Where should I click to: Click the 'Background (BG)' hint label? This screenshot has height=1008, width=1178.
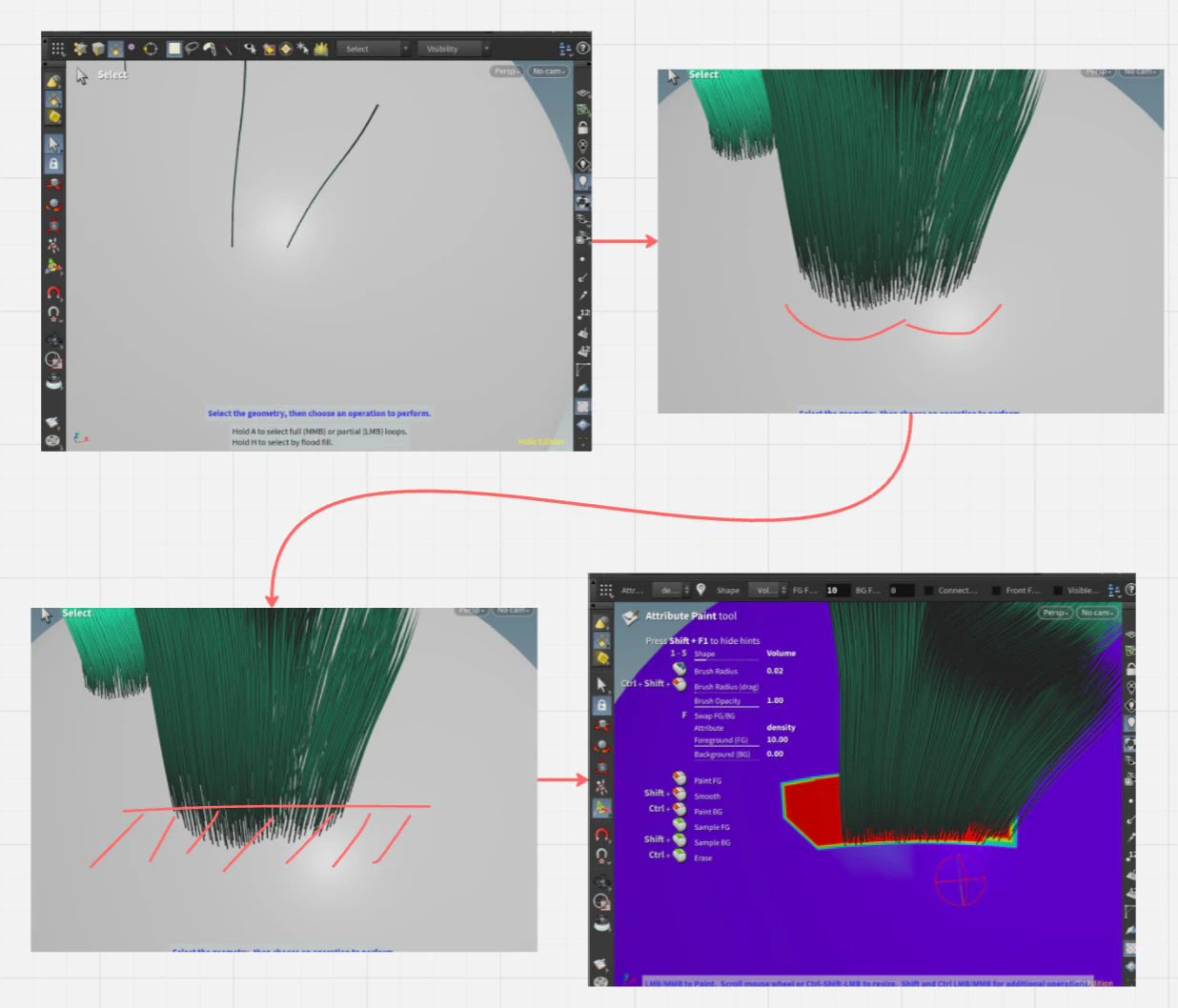coord(722,755)
